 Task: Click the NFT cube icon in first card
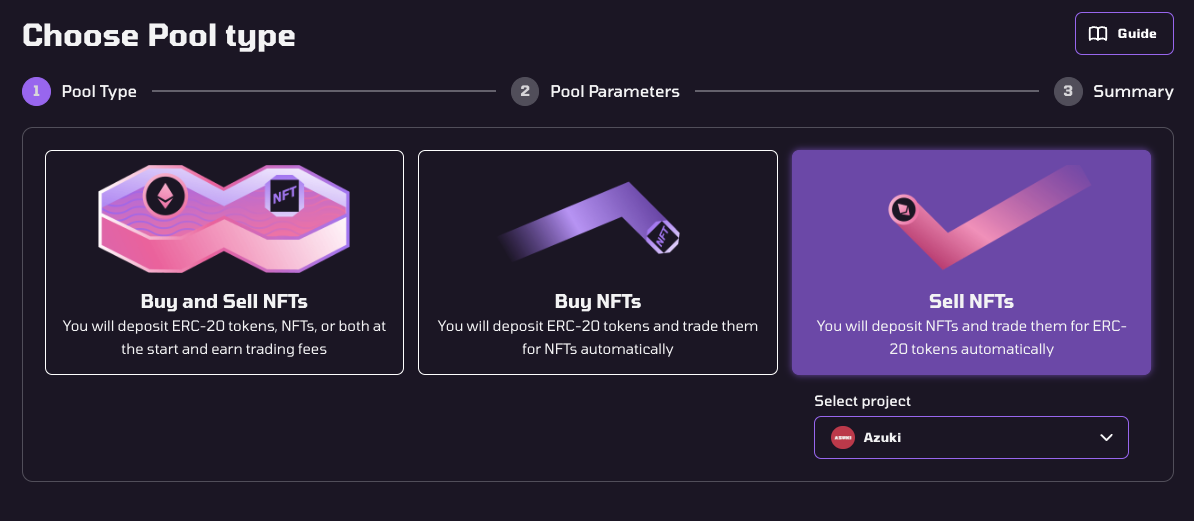[x=284, y=194]
